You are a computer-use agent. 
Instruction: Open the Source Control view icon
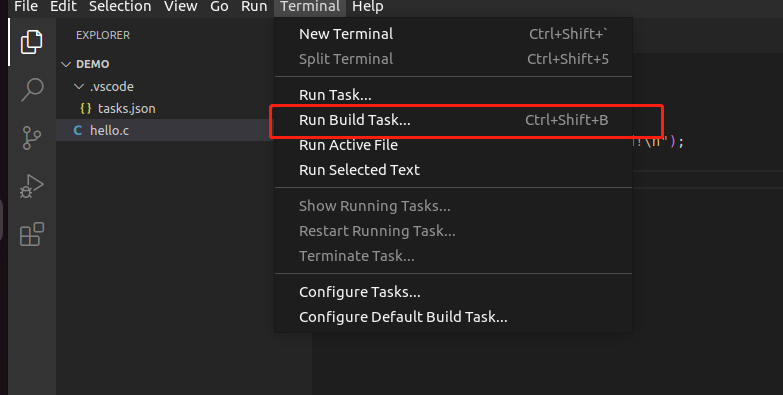click(x=32, y=138)
